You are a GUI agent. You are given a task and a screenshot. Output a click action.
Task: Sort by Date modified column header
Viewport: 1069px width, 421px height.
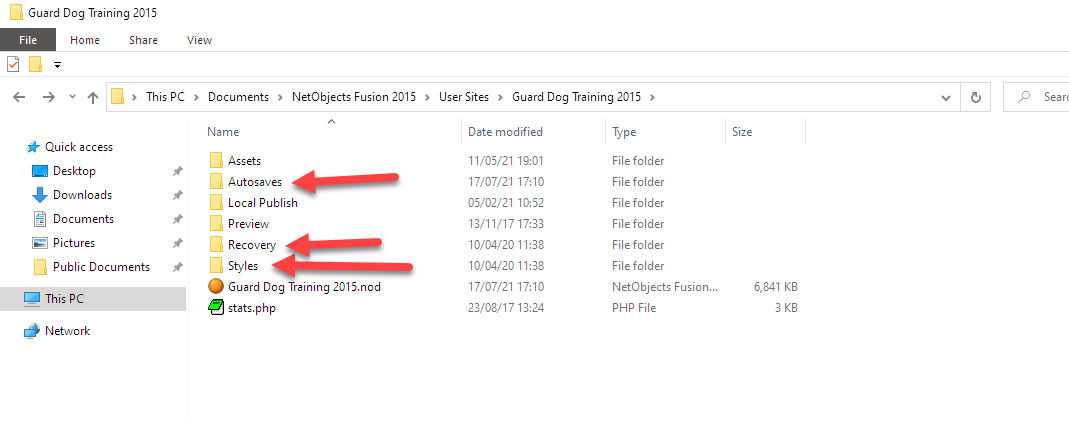tap(505, 131)
